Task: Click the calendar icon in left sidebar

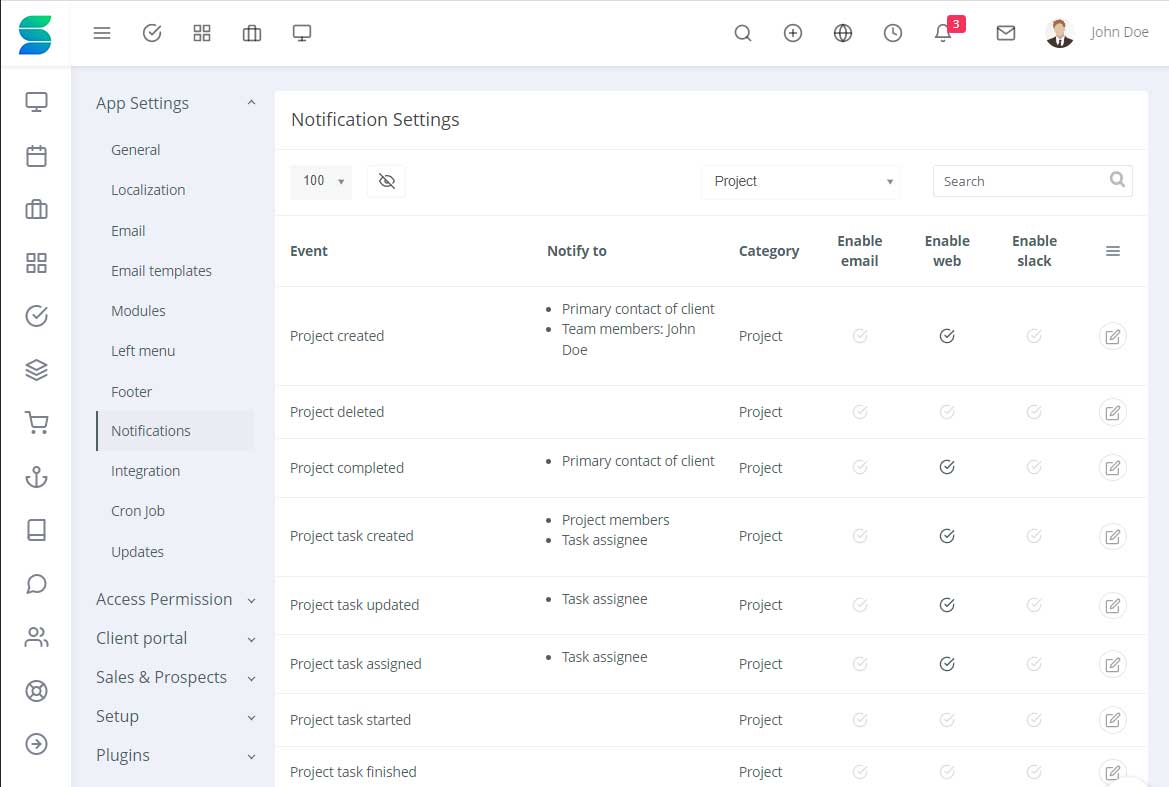Action: pos(37,156)
